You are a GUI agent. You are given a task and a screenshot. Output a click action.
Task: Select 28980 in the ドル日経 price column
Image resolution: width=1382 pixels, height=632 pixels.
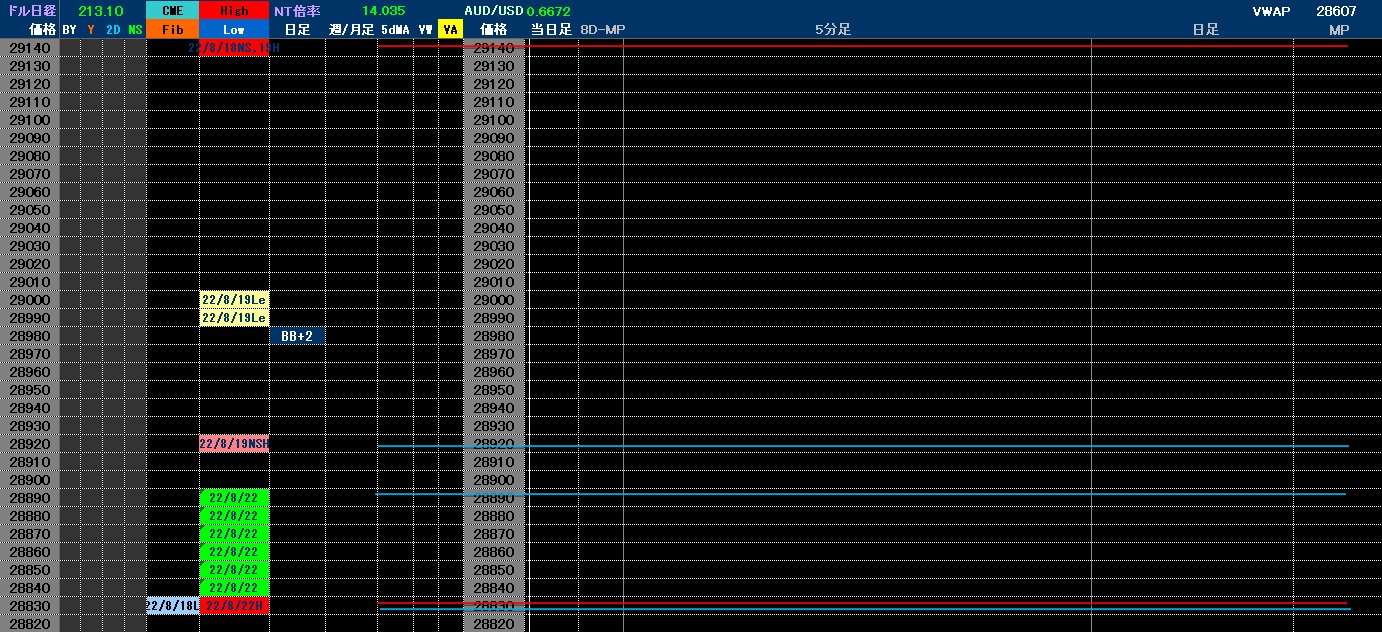[x=30, y=336]
